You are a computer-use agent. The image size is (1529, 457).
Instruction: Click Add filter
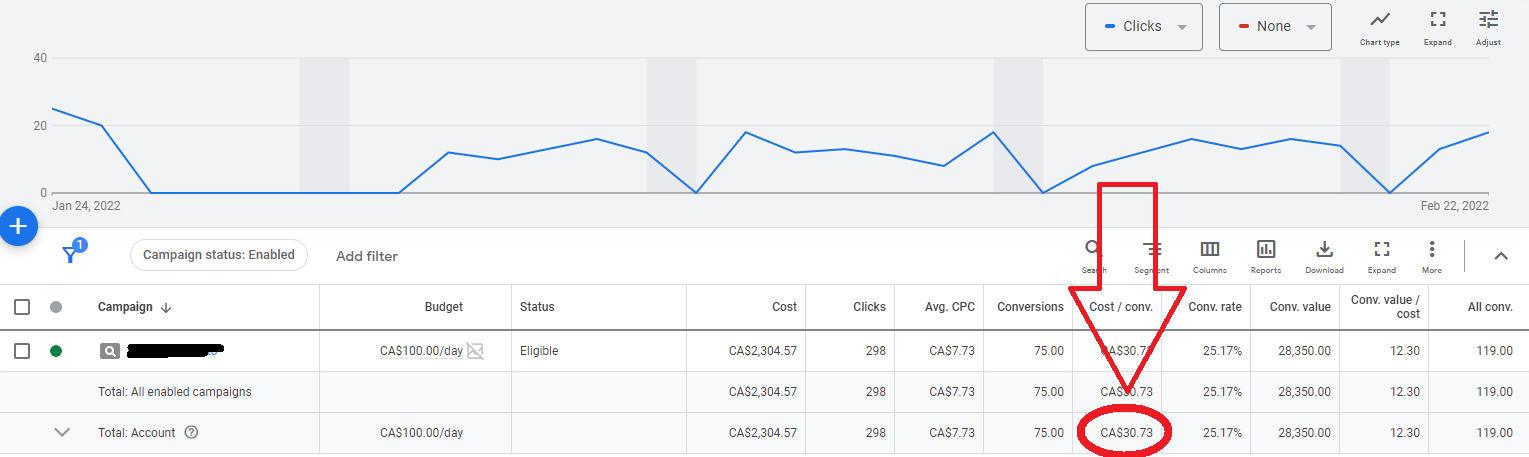[367, 256]
